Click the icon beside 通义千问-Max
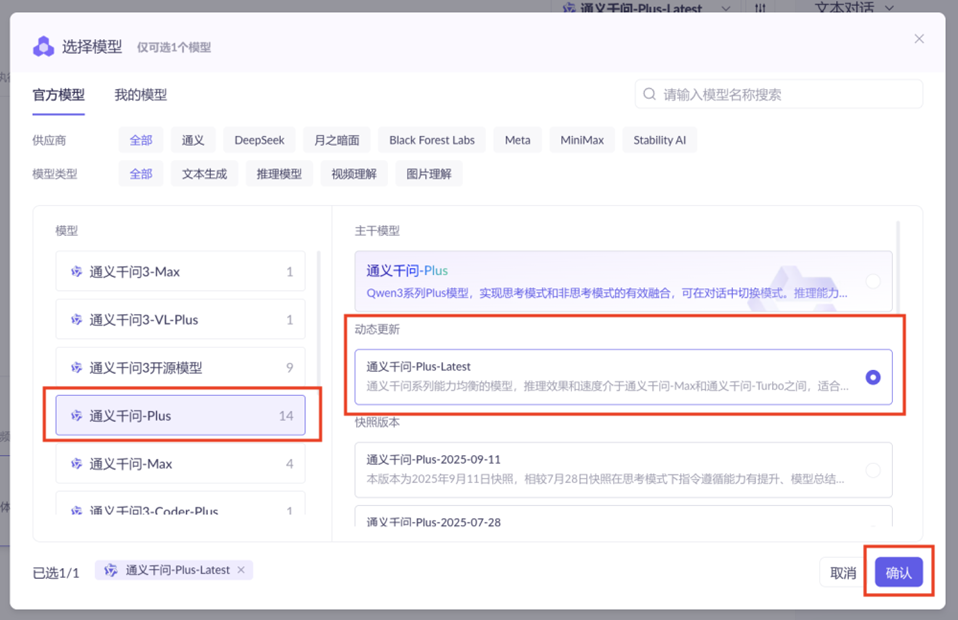 [x=76, y=464]
